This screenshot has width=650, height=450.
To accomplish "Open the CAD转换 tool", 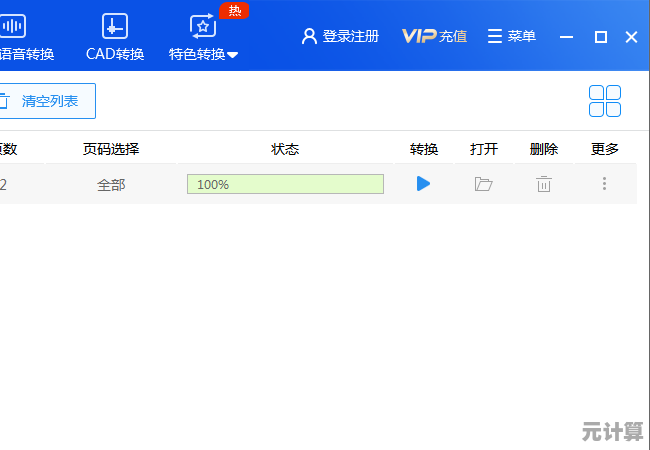I will [x=115, y=37].
